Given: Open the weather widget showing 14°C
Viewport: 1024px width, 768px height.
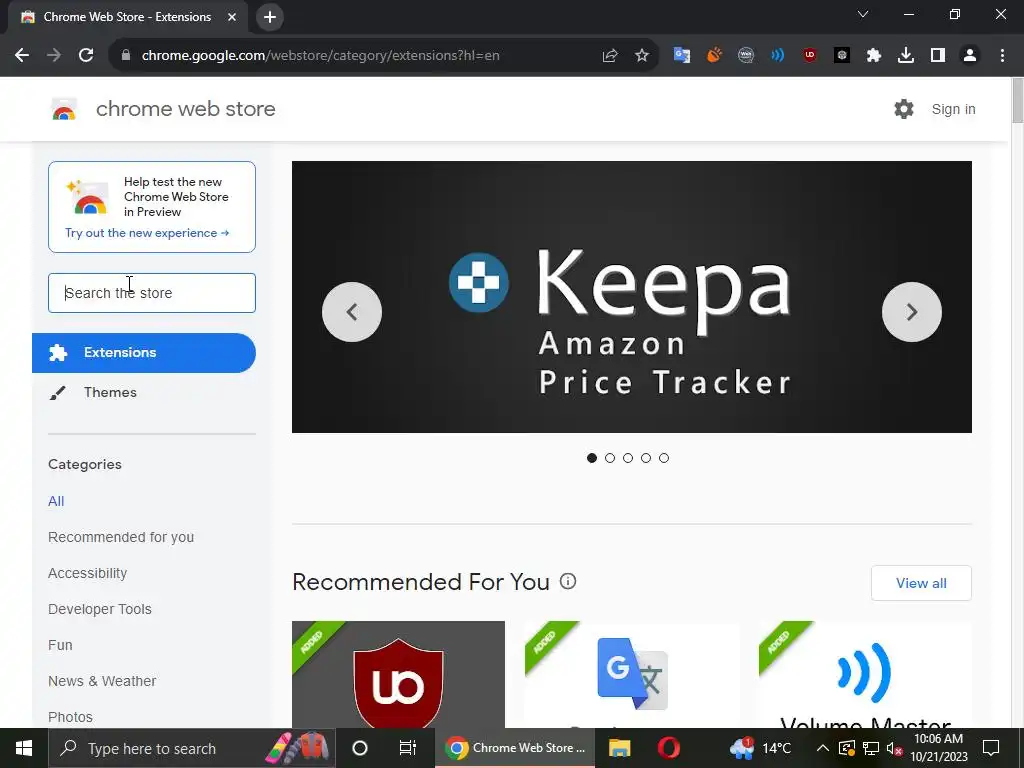Looking at the screenshot, I should 760,748.
